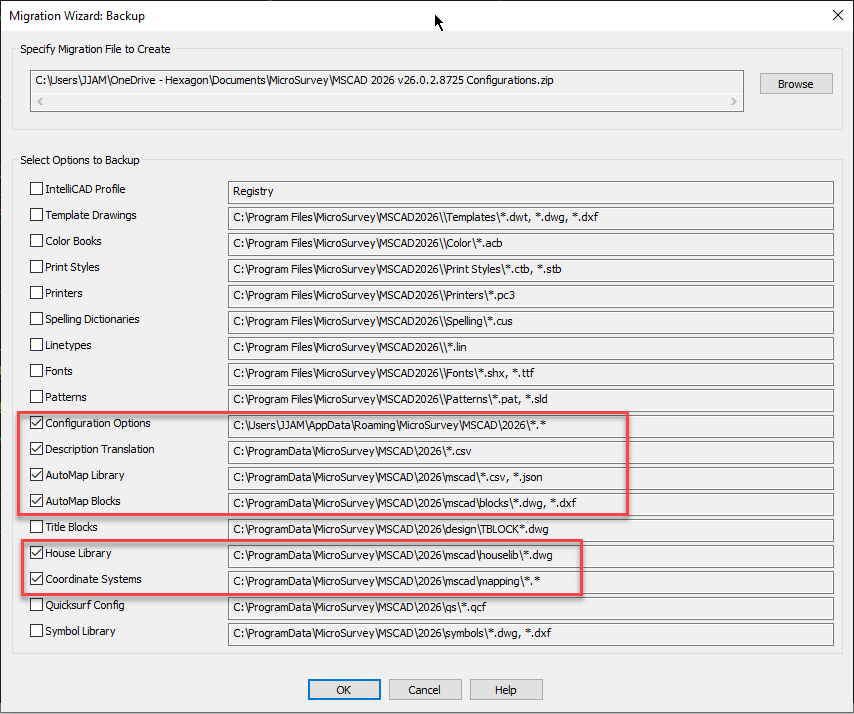Uncheck the House Library checkbox
Screen dimensions: 854x714
click(37, 553)
